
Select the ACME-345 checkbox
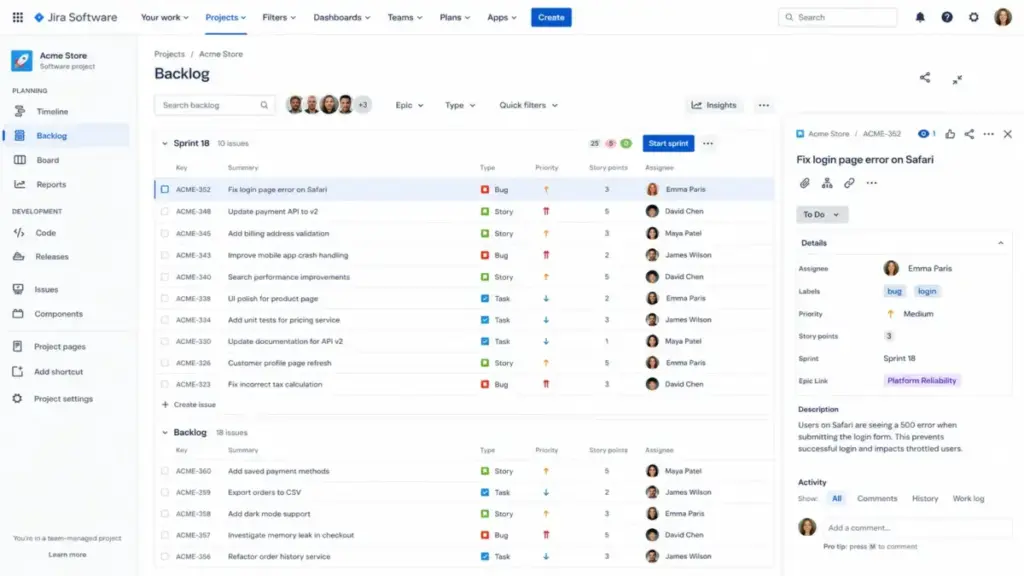pos(165,233)
